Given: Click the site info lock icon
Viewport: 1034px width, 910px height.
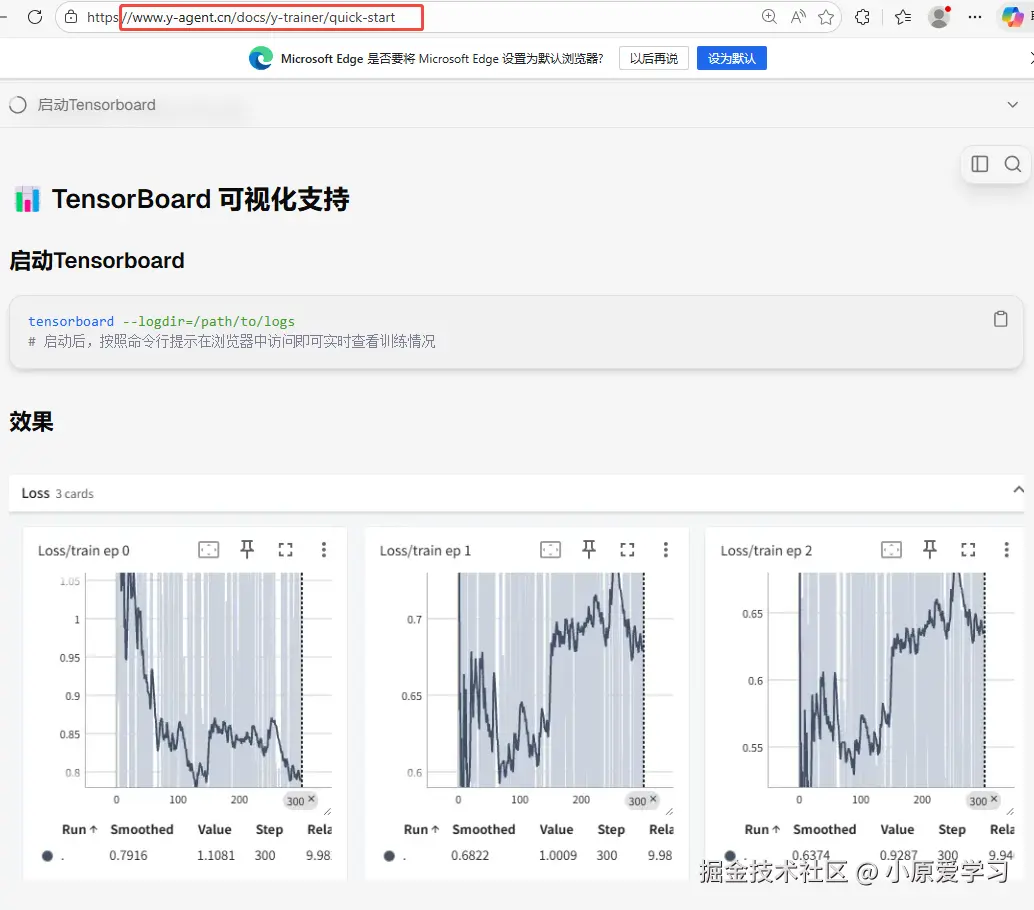Looking at the screenshot, I should pos(71,17).
